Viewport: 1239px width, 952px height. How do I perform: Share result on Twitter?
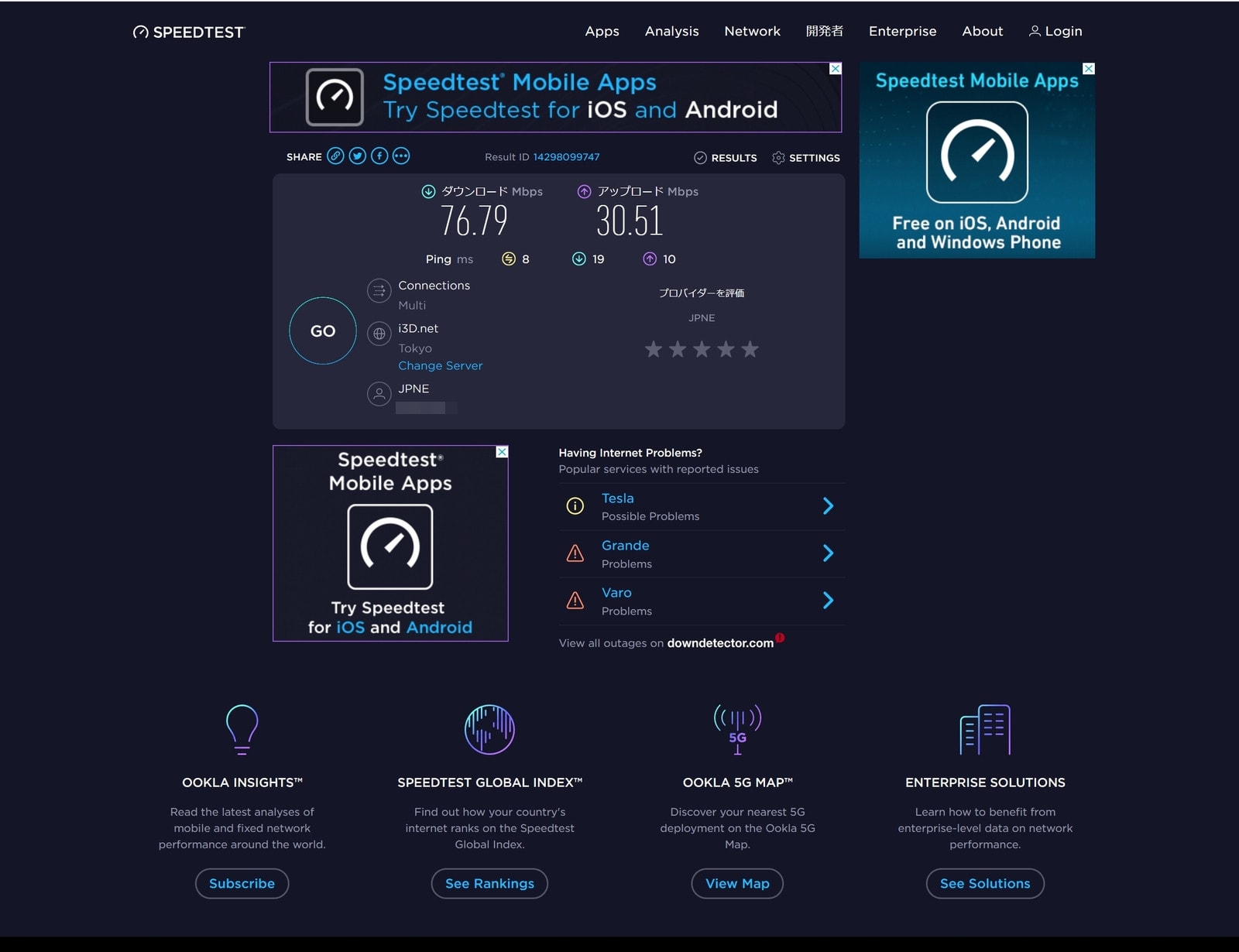pyautogui.click(x=357, y=156)
